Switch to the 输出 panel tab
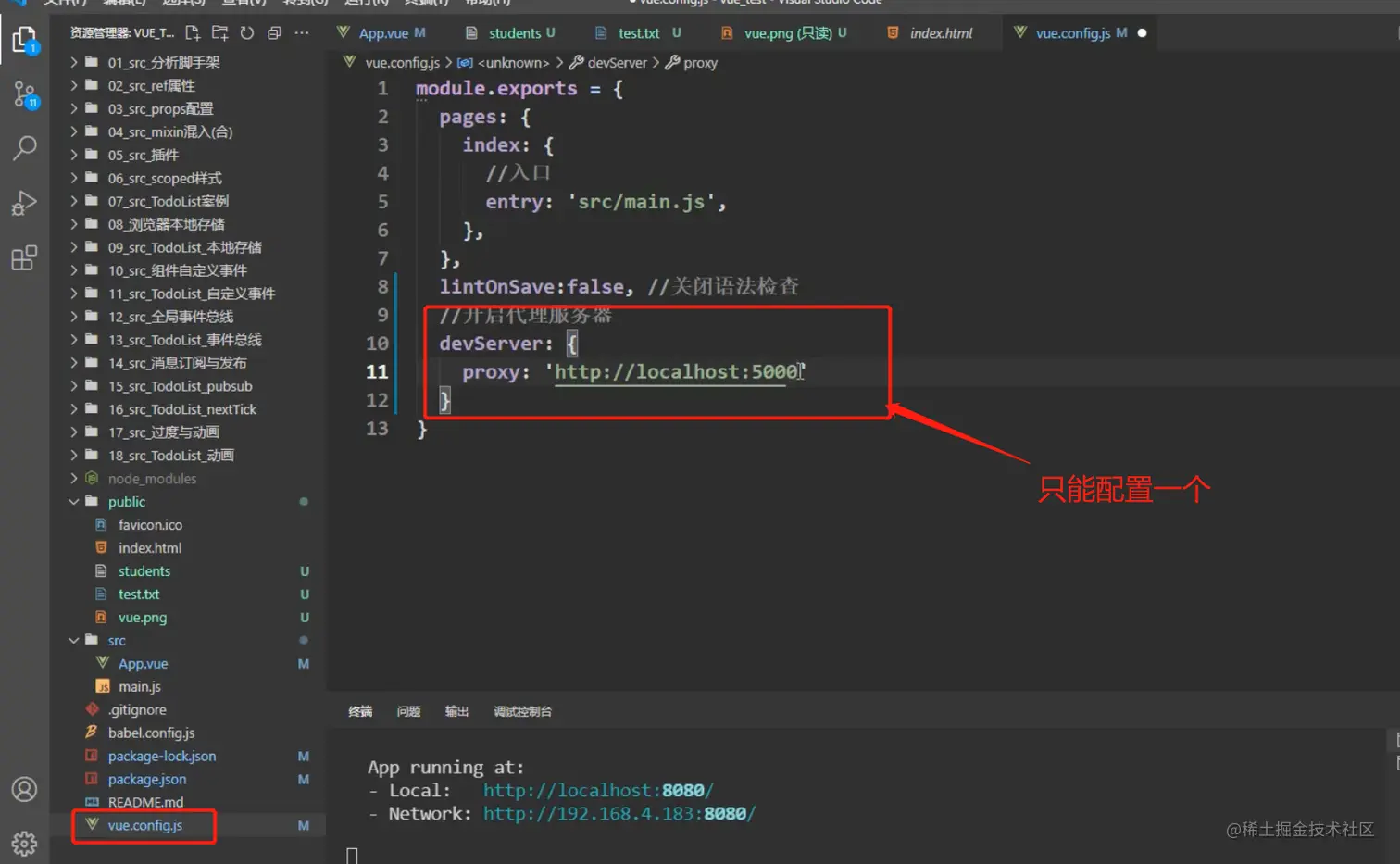Image resolution: width=1400 pixels, height=864 pixels. click(x=456, y=712)
